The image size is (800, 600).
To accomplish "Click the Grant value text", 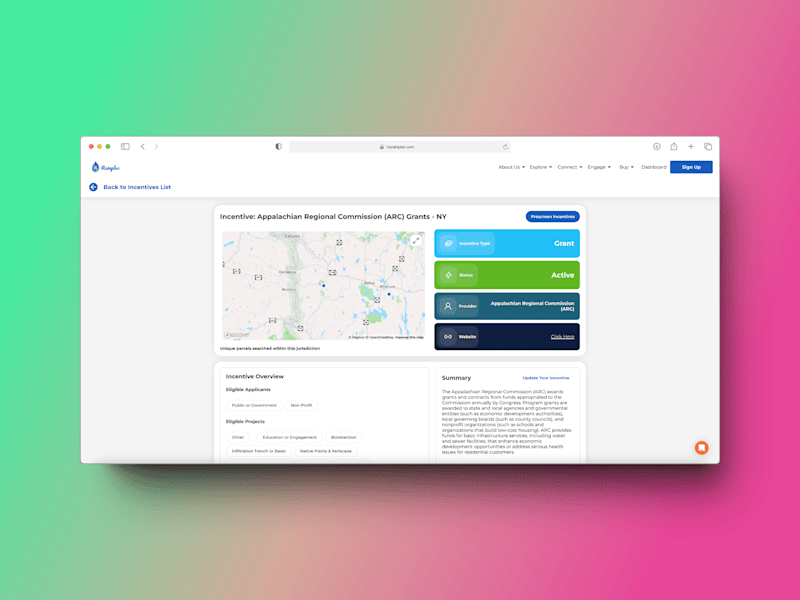I will pos(564,243).
